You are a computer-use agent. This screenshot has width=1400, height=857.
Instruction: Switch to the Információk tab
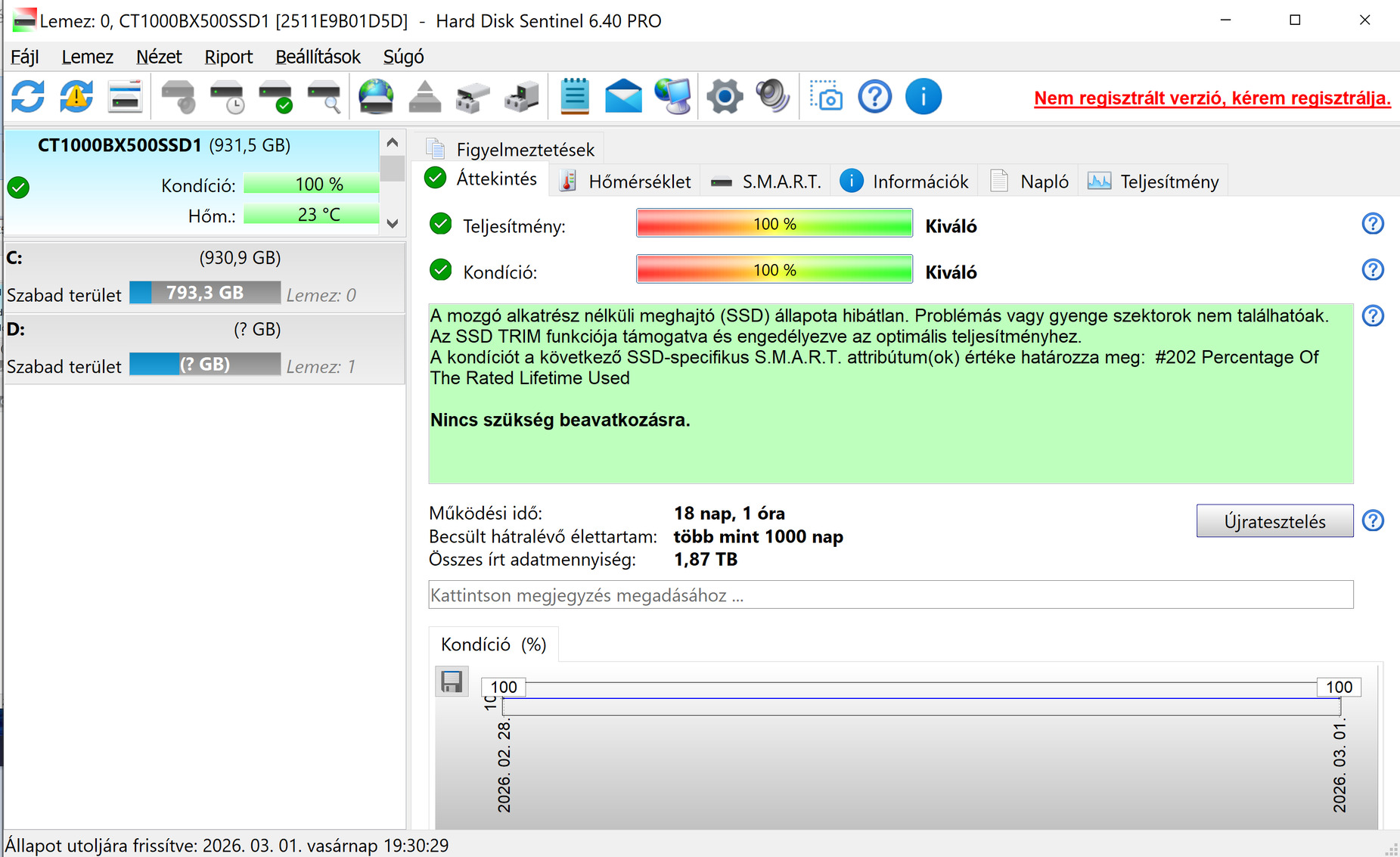pos(905,182)
